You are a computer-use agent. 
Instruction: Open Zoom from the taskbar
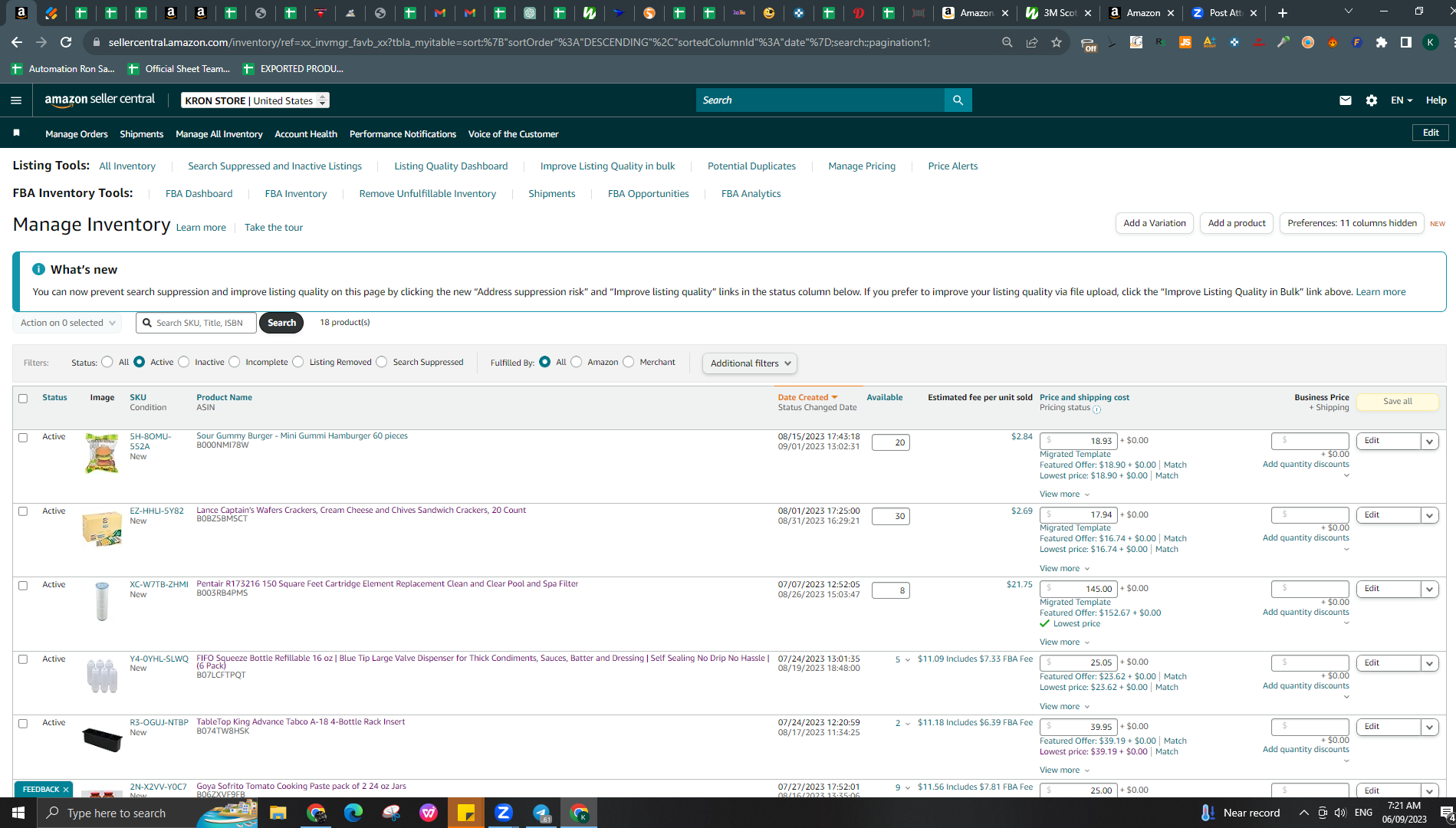click(504, 813)
